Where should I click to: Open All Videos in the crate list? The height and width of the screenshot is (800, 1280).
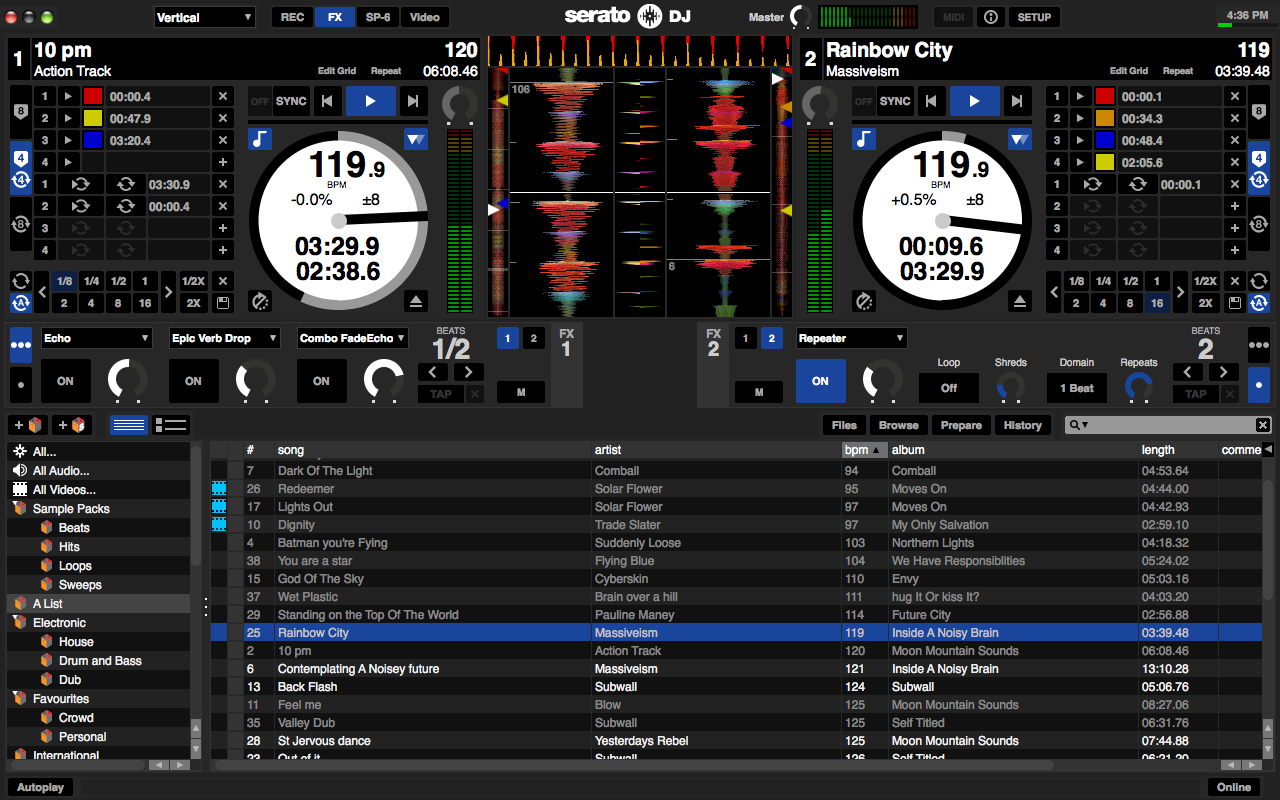[64, 490]
